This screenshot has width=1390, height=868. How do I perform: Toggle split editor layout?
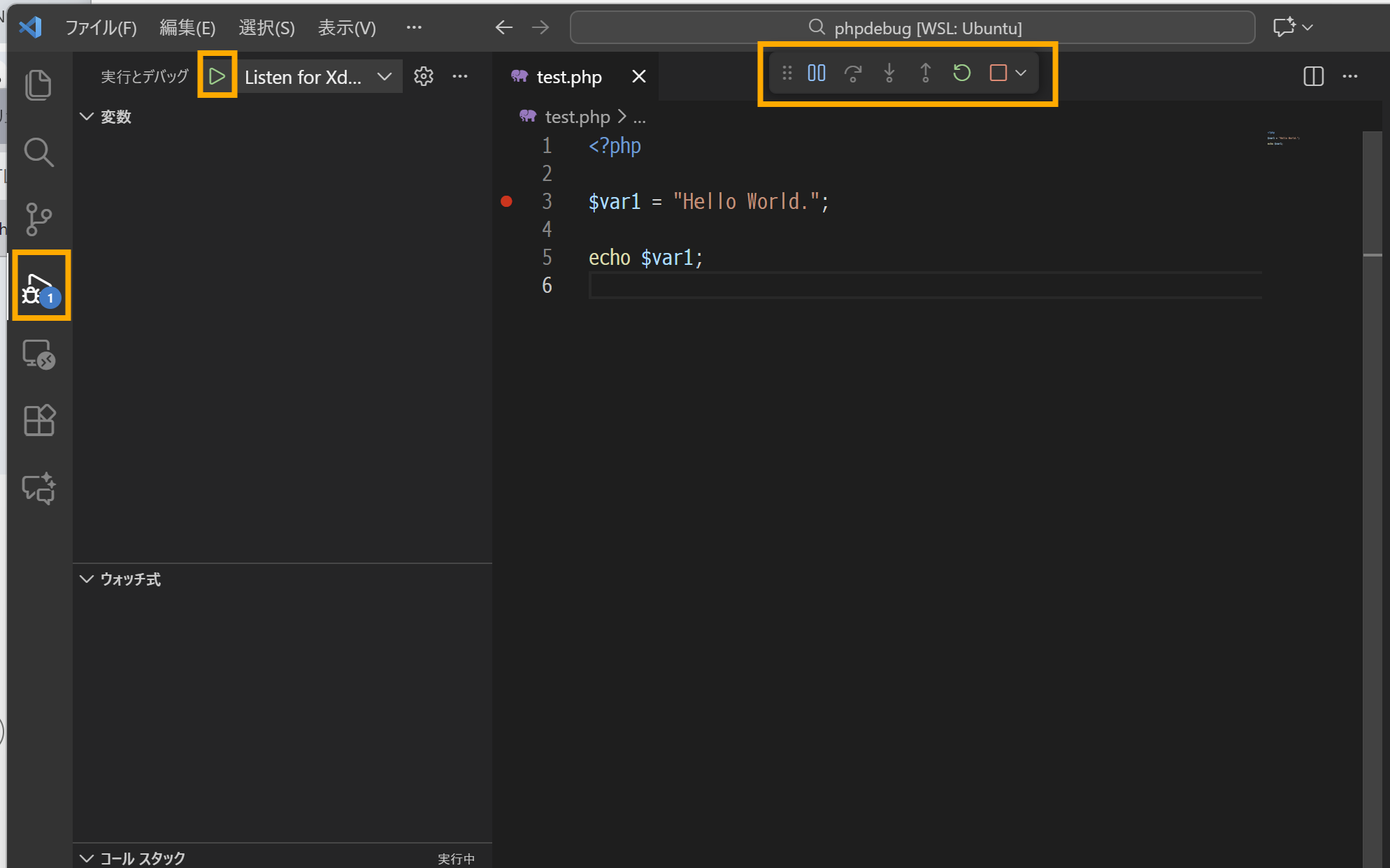pos(1313,76)
